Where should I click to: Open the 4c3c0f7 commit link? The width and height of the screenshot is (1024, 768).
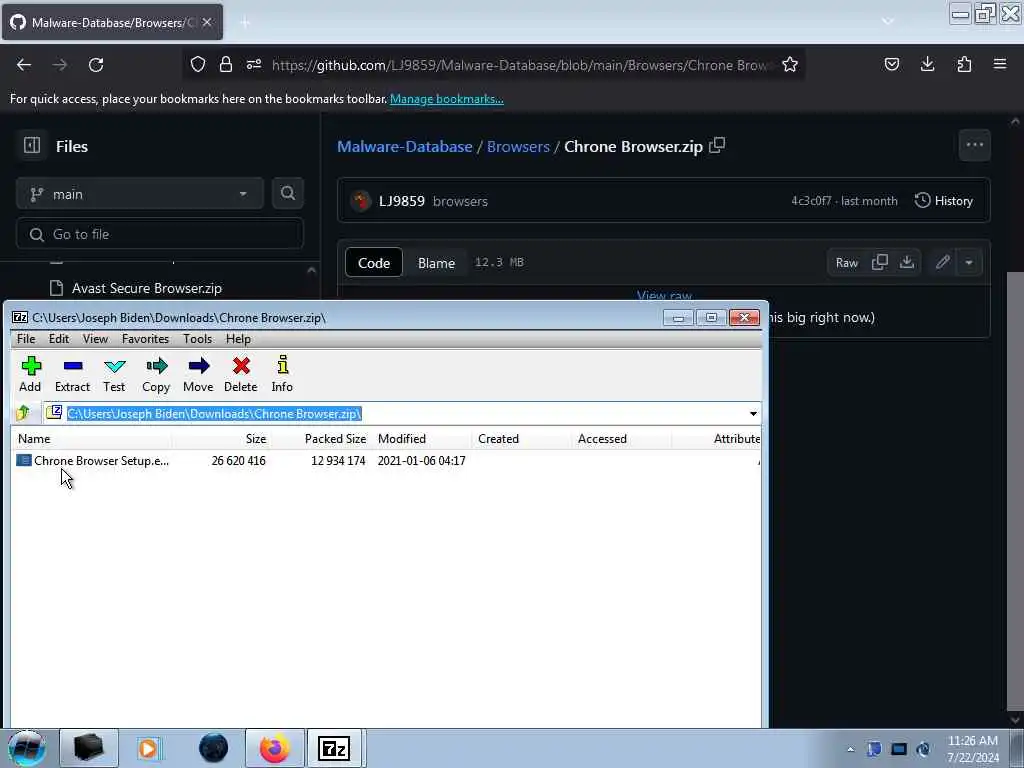point(811,201)
